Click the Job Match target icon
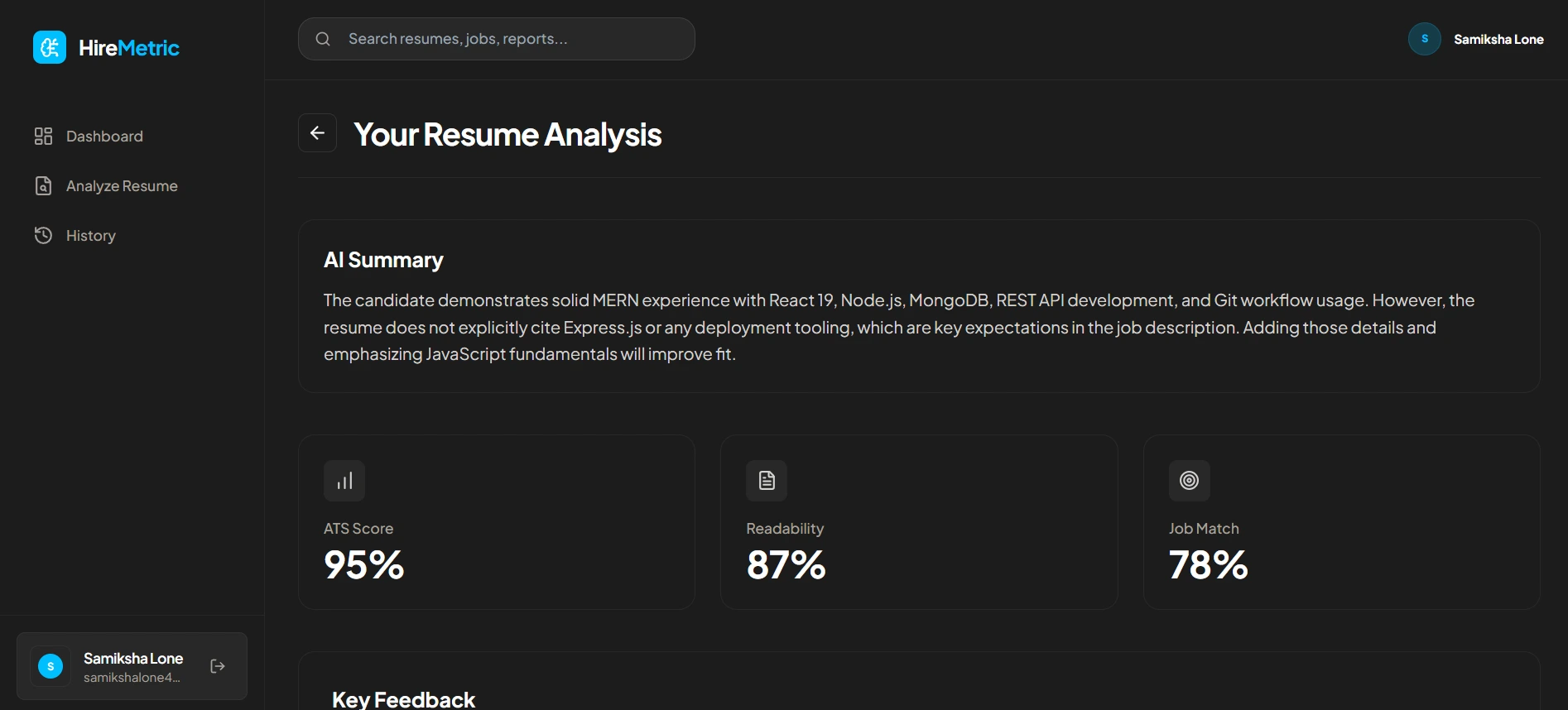1568x710 pixels. tap(1189, 480)
